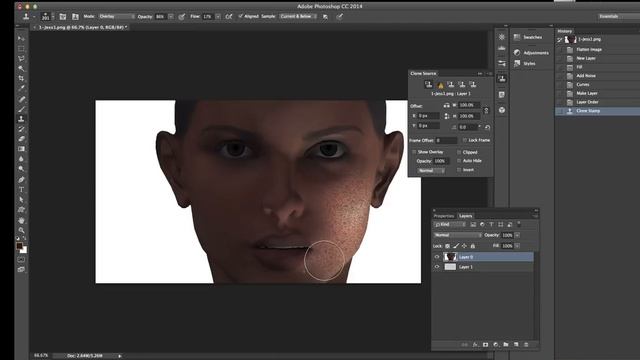Enable the Auto Hide checkbox
This screenshot has width=640, height=360.
459,161
